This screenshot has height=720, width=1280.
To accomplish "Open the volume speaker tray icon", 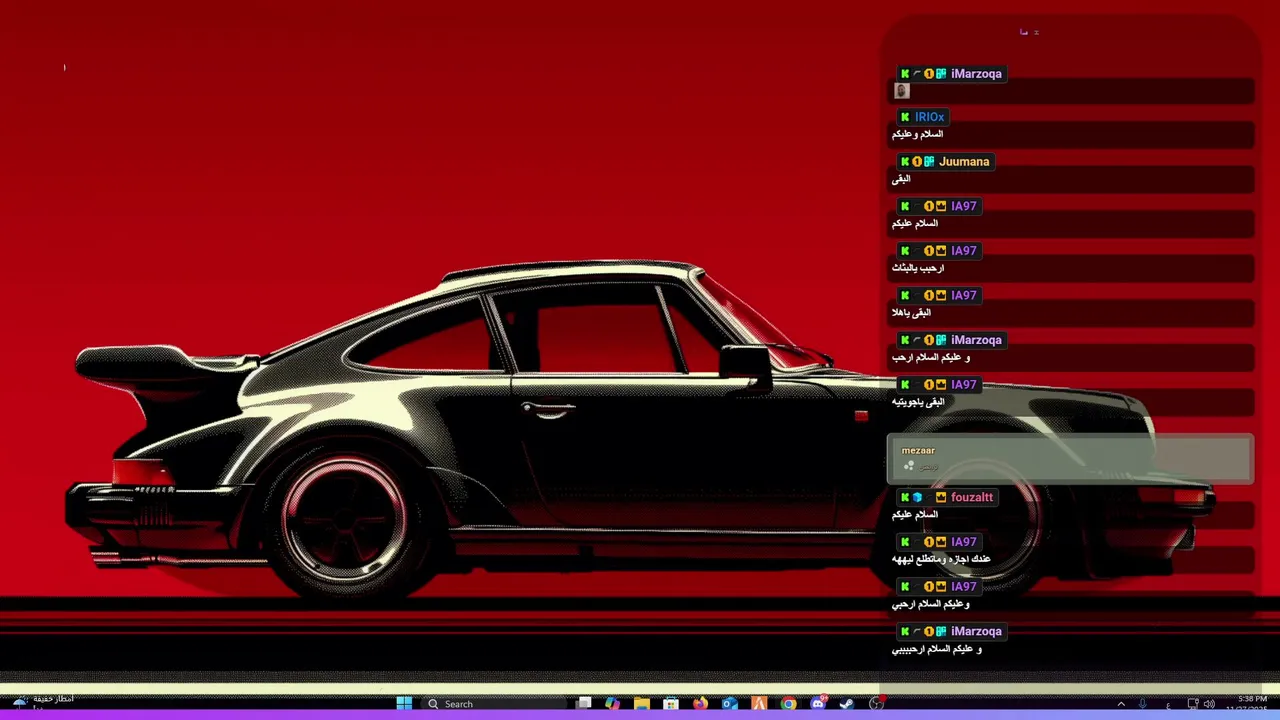I will pyautogui.click(x=1209, y=704).
